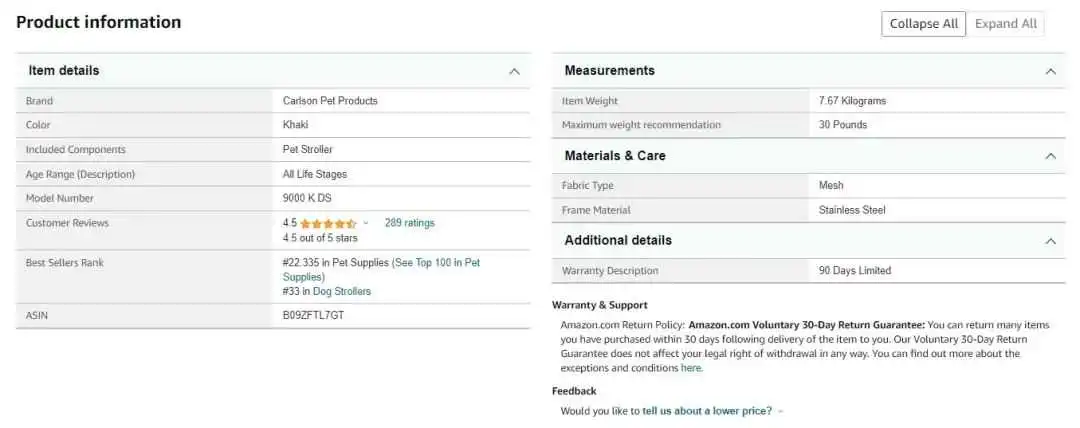Select the Item details header

coord(63,70)
